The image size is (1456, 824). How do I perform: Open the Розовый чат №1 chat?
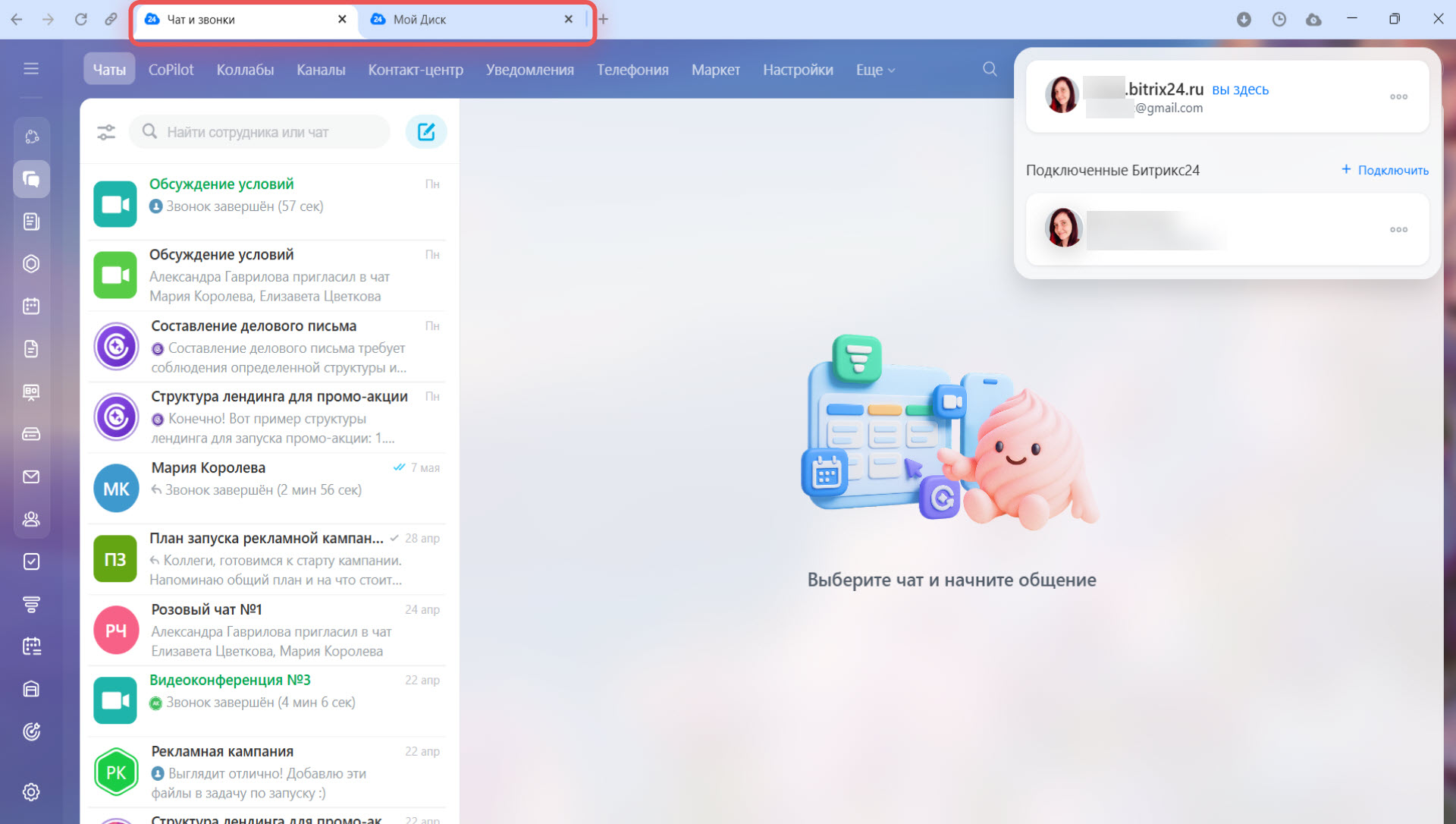pyautogui.click(x=267, y=630)
